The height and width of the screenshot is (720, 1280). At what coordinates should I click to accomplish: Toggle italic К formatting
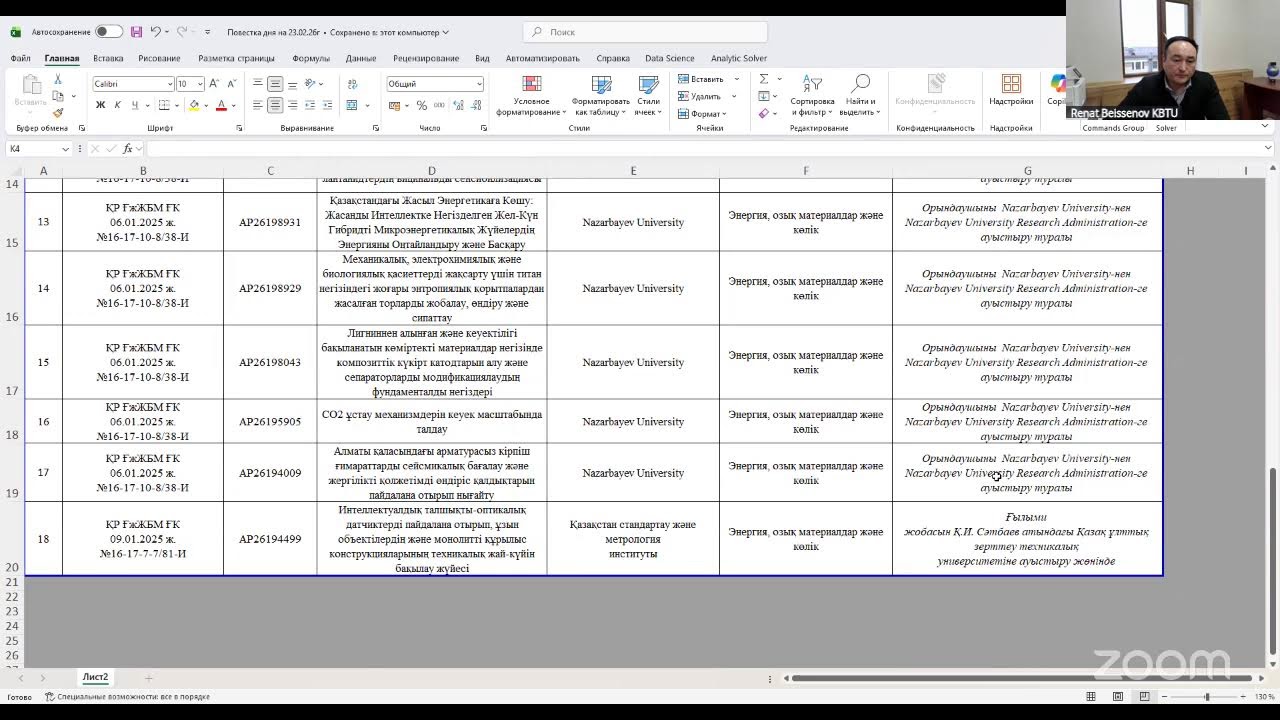pos(117,105)
